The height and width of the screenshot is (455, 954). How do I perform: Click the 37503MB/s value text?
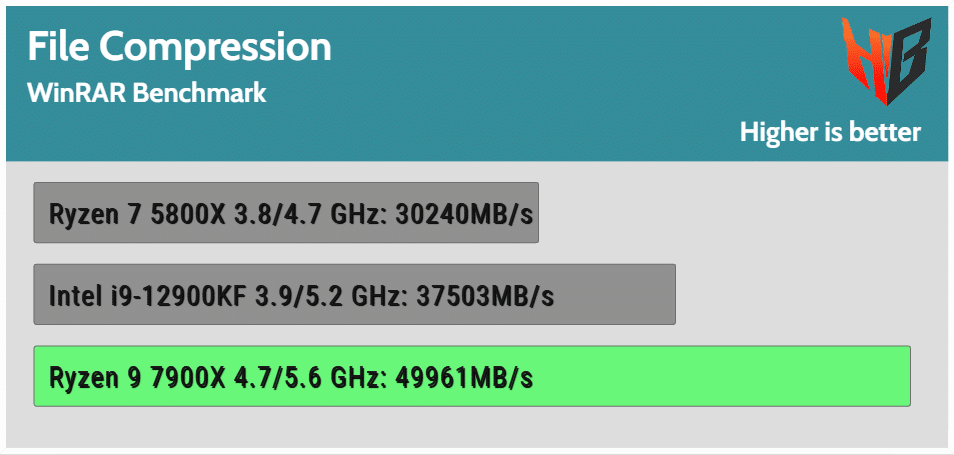[485, 296]
